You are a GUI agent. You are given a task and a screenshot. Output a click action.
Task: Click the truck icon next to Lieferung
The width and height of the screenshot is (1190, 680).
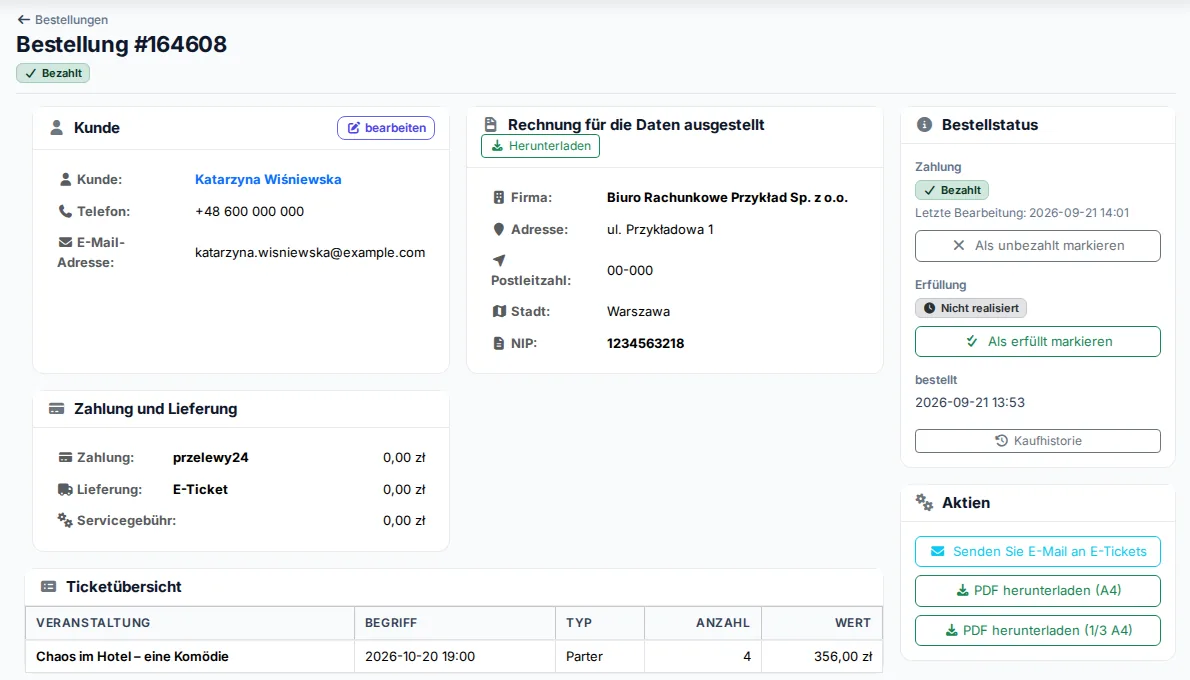click(x=65, y=490)
